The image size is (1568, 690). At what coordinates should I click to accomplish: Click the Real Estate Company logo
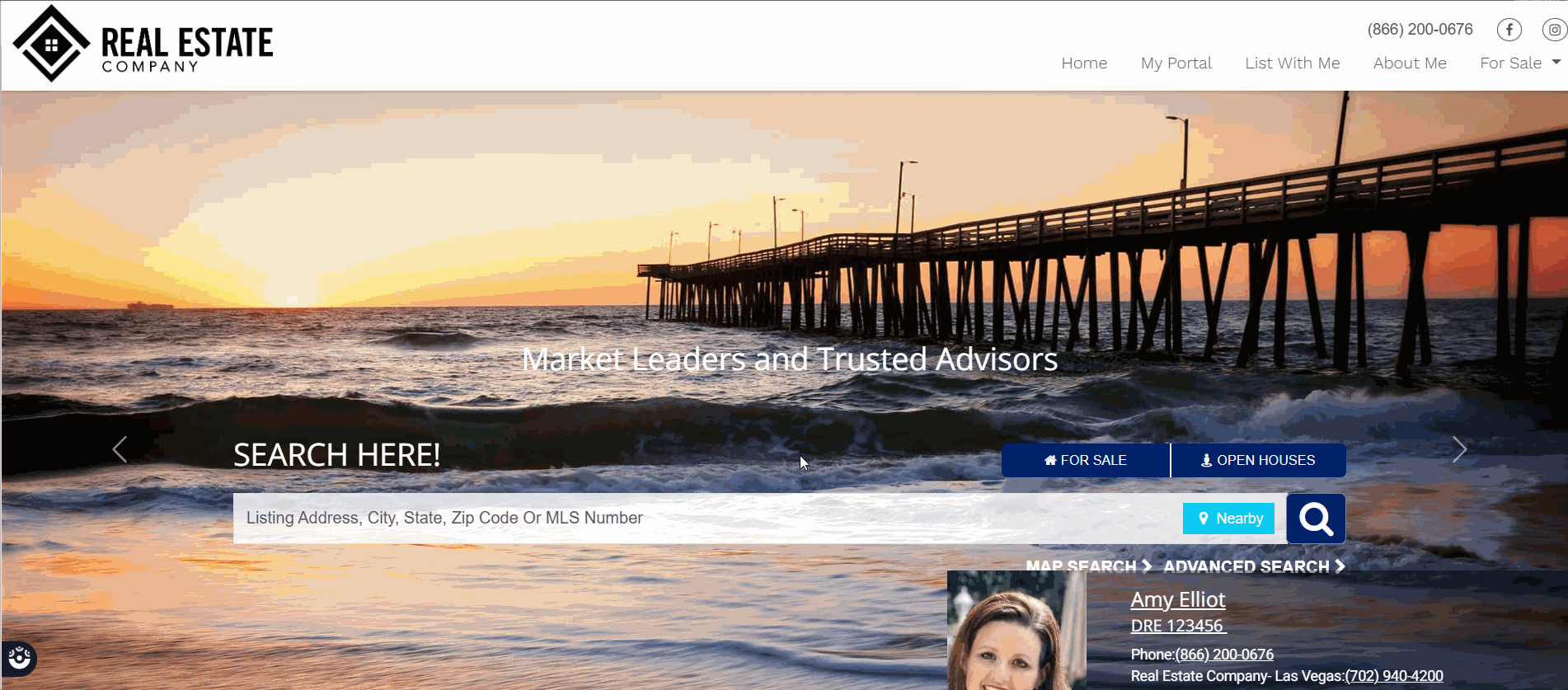tap(143, 44)
